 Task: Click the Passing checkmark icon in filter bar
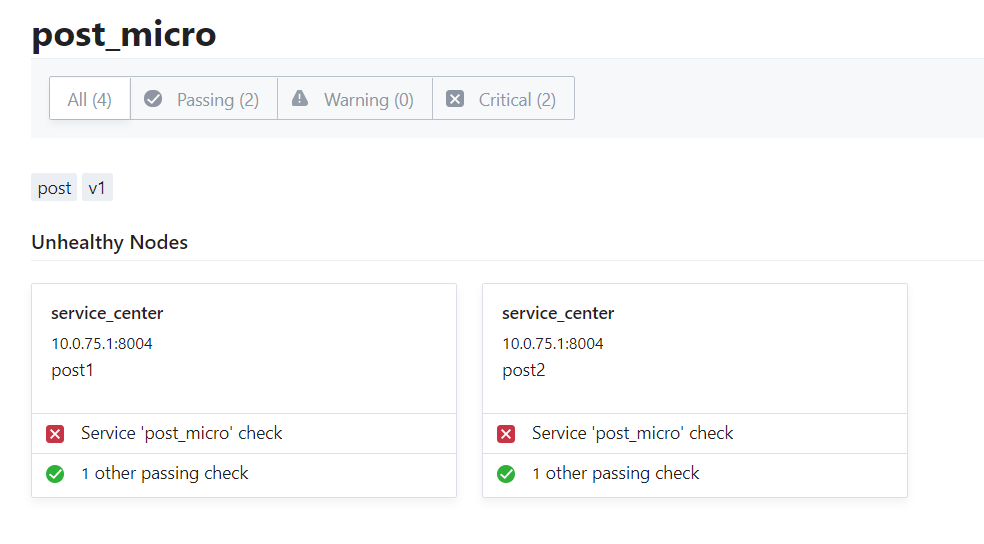pos(153,99)
